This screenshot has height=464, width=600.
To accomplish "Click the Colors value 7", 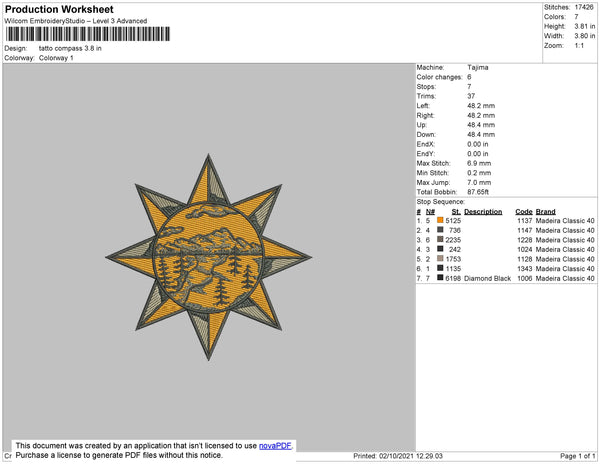I will tap(576, 17).
